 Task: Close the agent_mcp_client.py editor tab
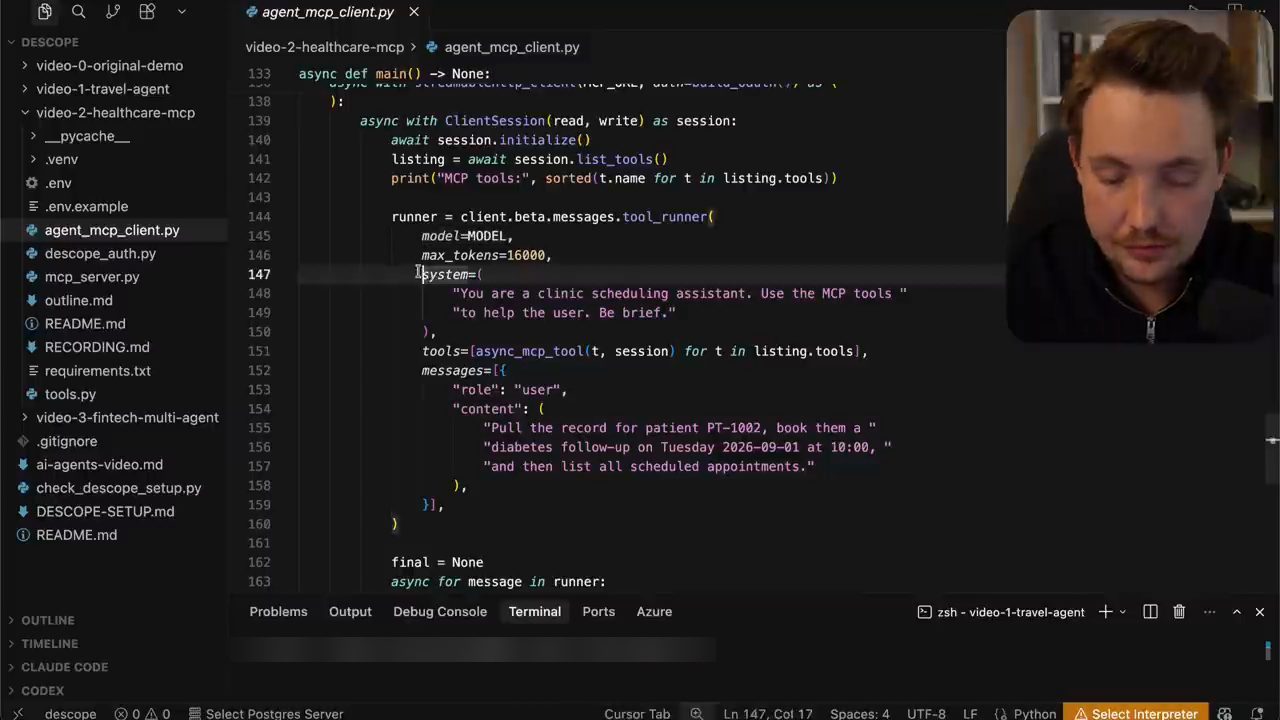pos(414,12)
